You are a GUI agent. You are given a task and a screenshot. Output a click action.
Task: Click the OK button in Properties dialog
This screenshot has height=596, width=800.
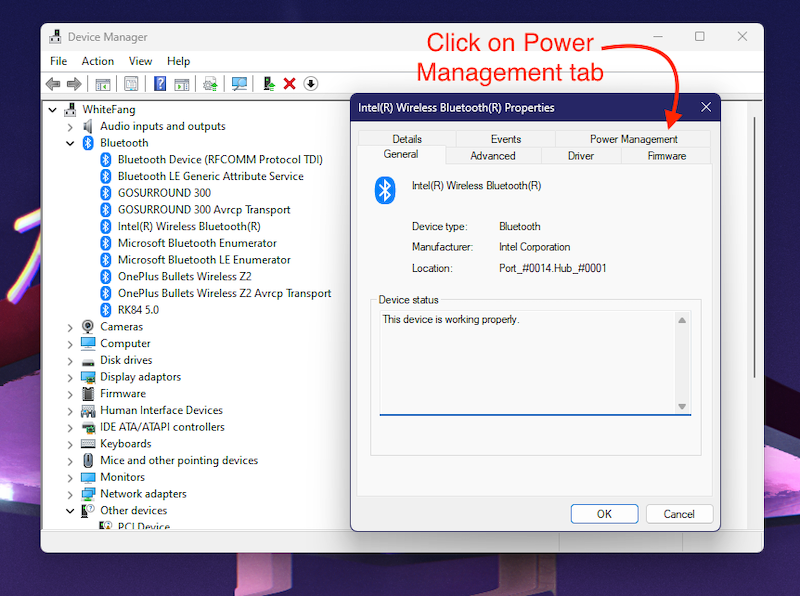pyautogui.click(x=604, y=514)
